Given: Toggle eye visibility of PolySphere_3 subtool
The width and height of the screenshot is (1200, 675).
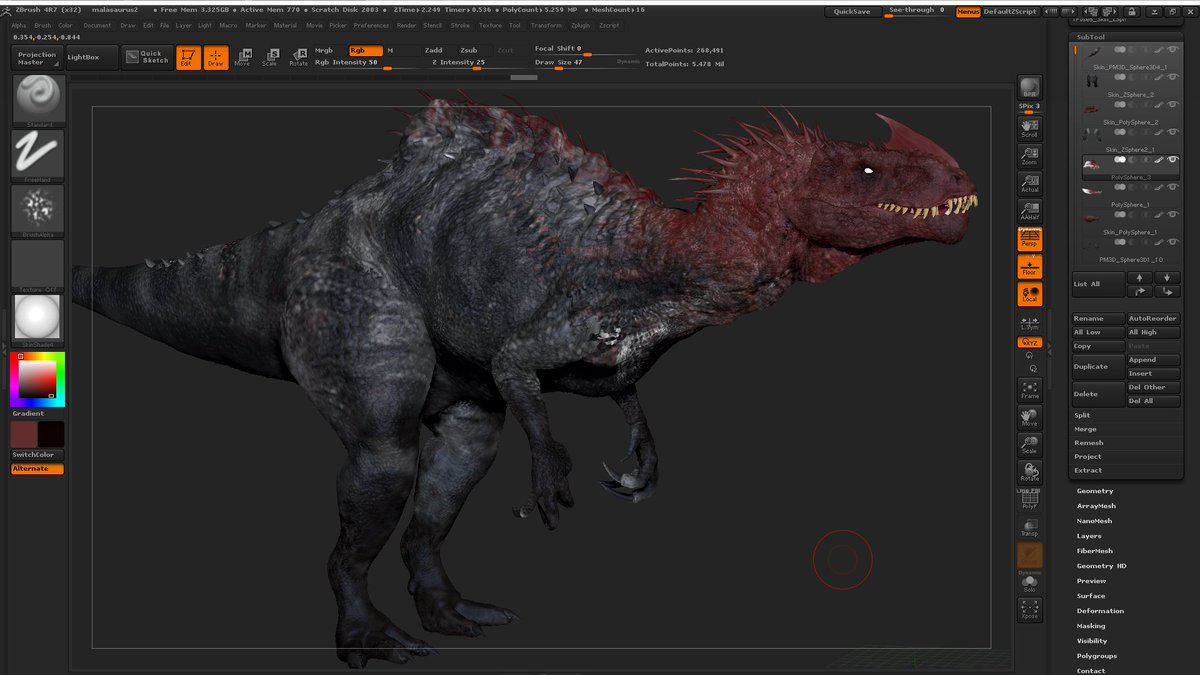Looking at the screenshot, I should coord(1173,160).
